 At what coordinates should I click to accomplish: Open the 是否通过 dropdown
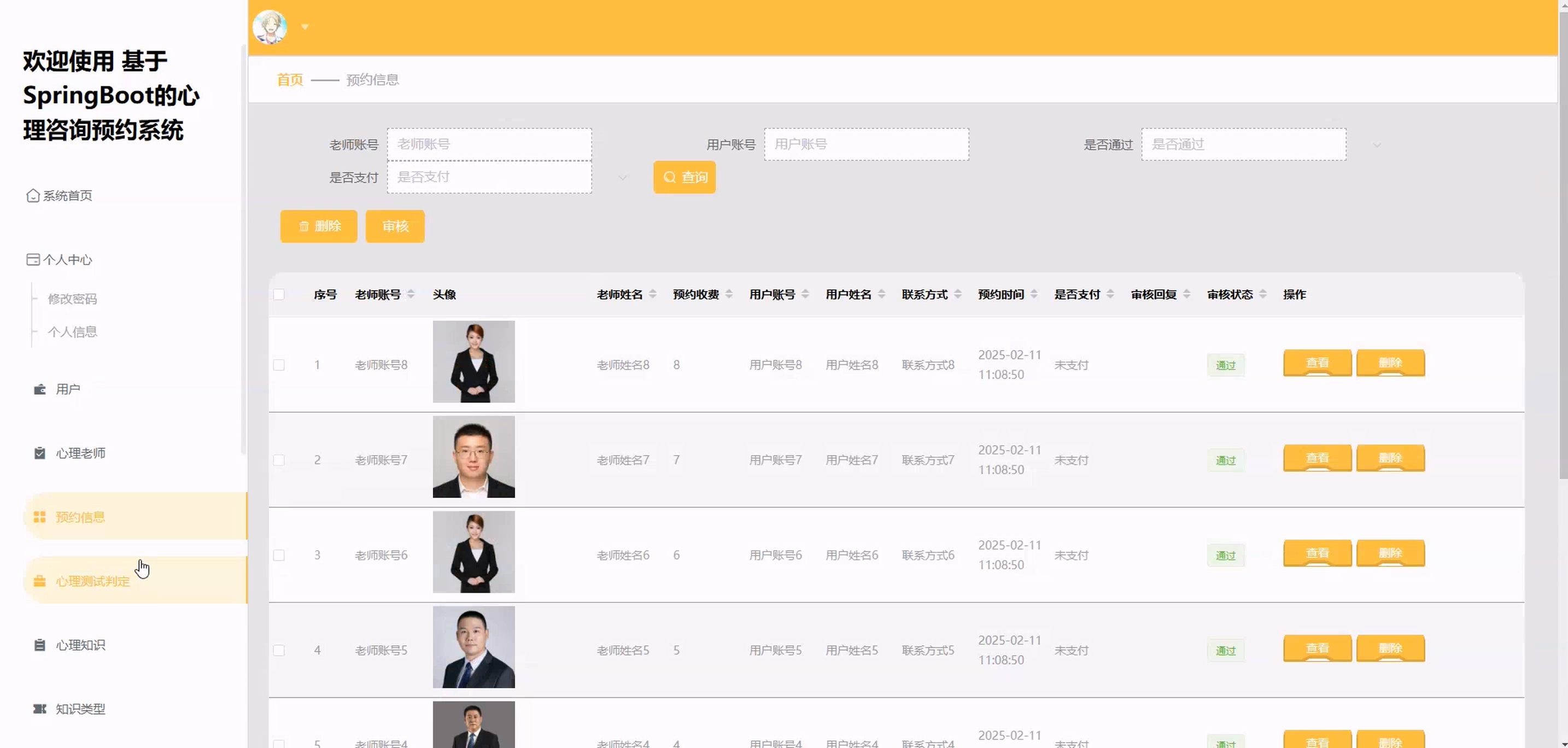[1243, 145]
